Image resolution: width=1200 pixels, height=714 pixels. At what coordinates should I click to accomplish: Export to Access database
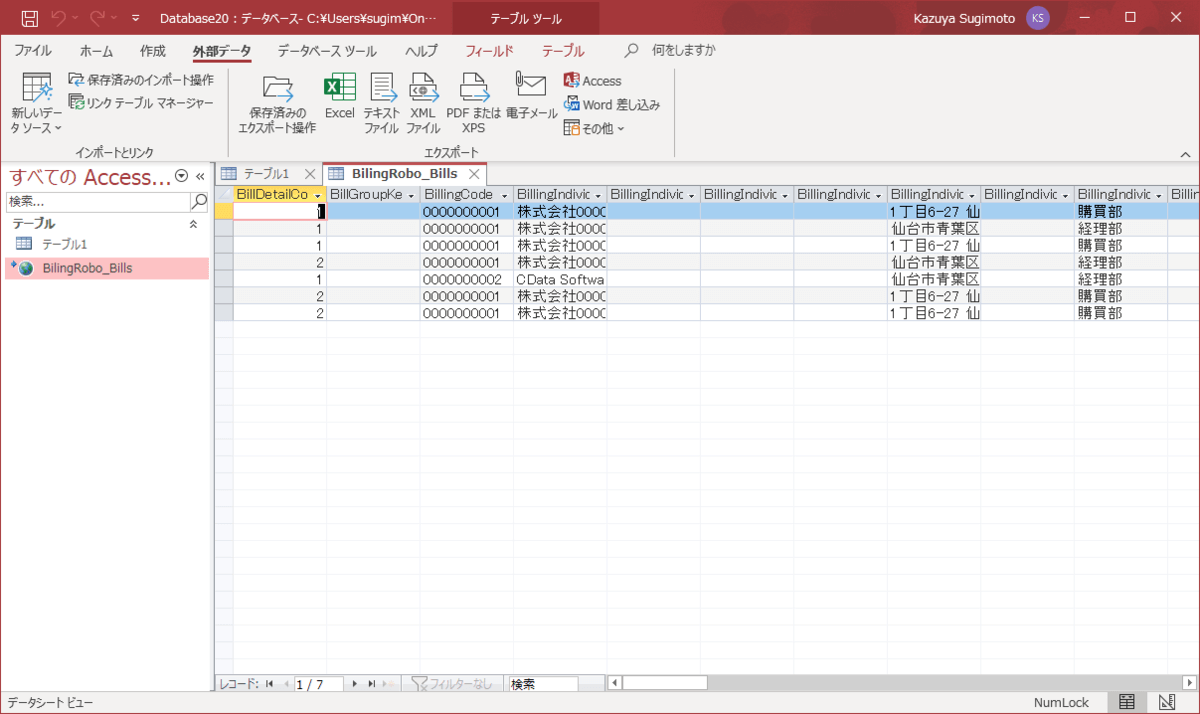coord(592,81)
